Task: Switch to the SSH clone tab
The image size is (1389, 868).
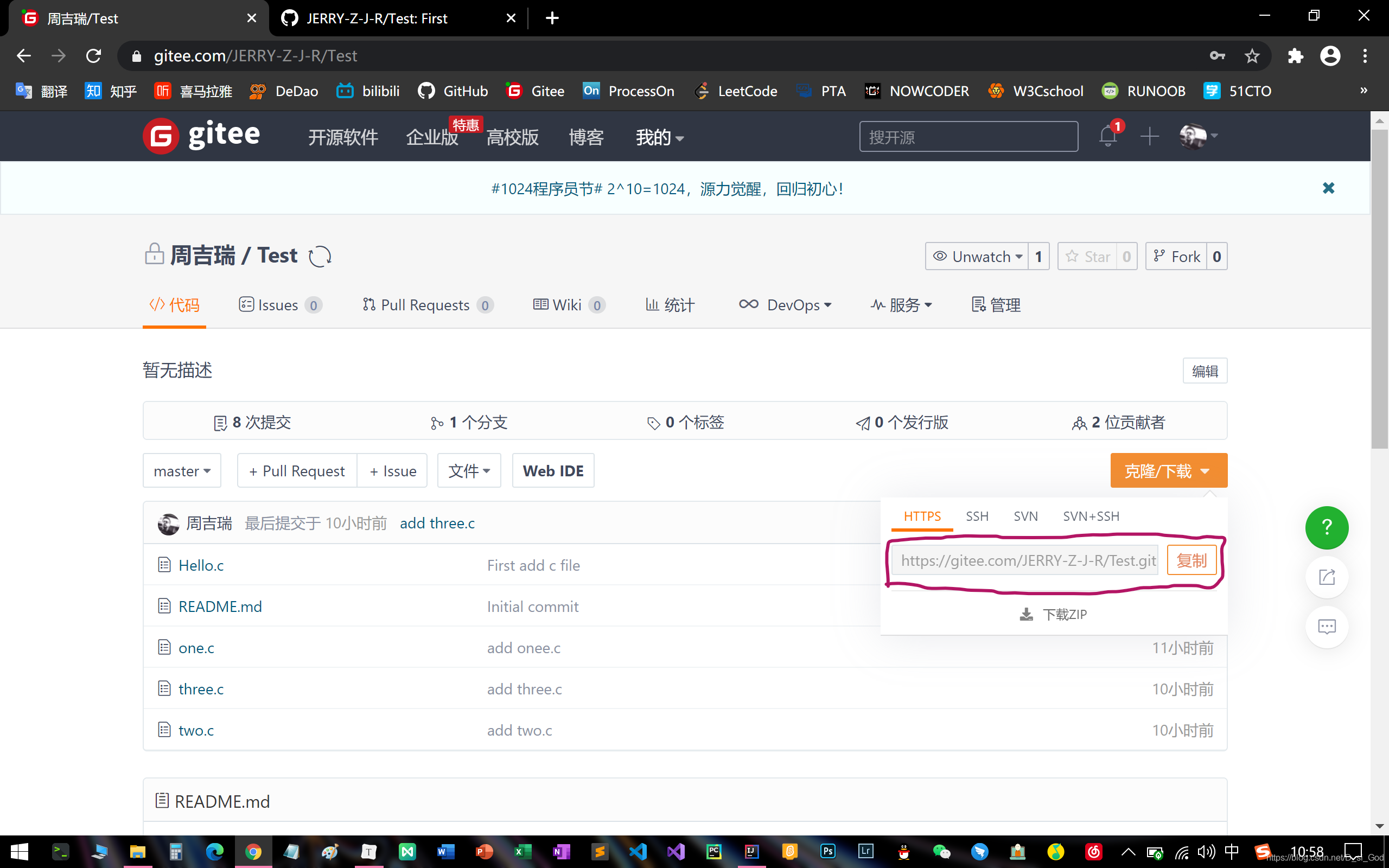Action: [977, 516]
